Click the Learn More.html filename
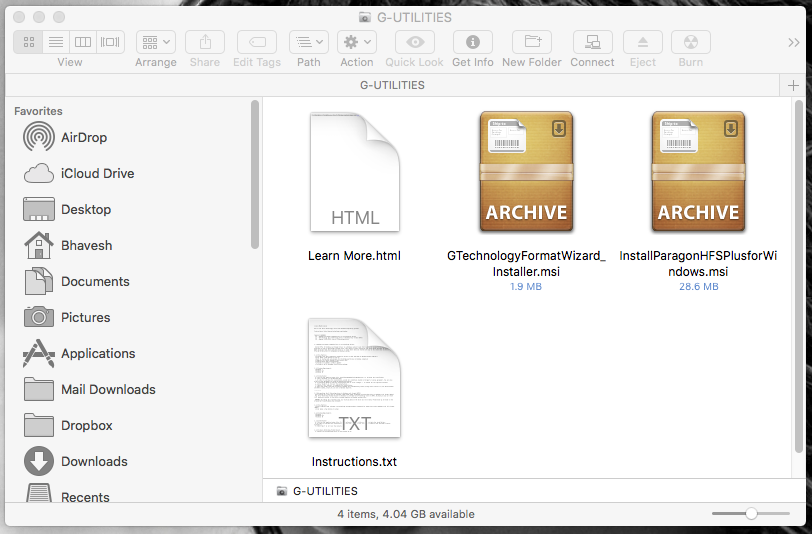The width and height of the screenshot is (812, 534). pos(354,256)
